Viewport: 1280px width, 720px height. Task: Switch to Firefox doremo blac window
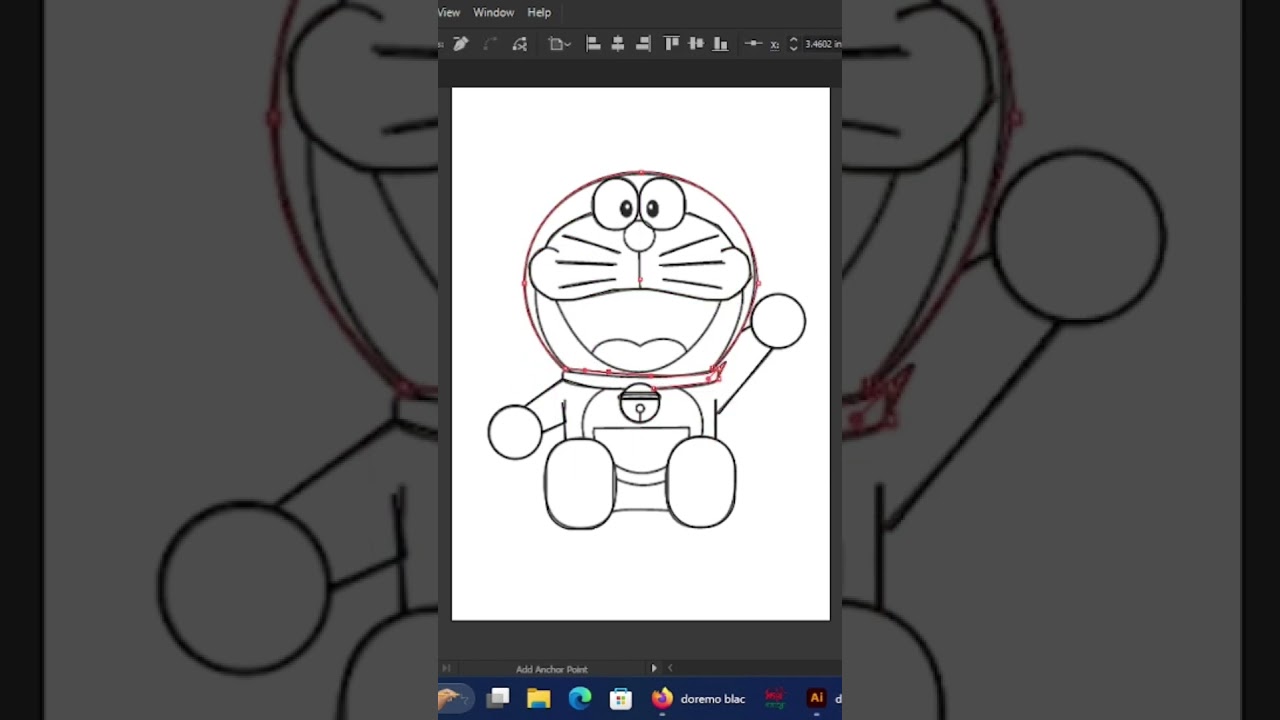[x=698, y=698]
